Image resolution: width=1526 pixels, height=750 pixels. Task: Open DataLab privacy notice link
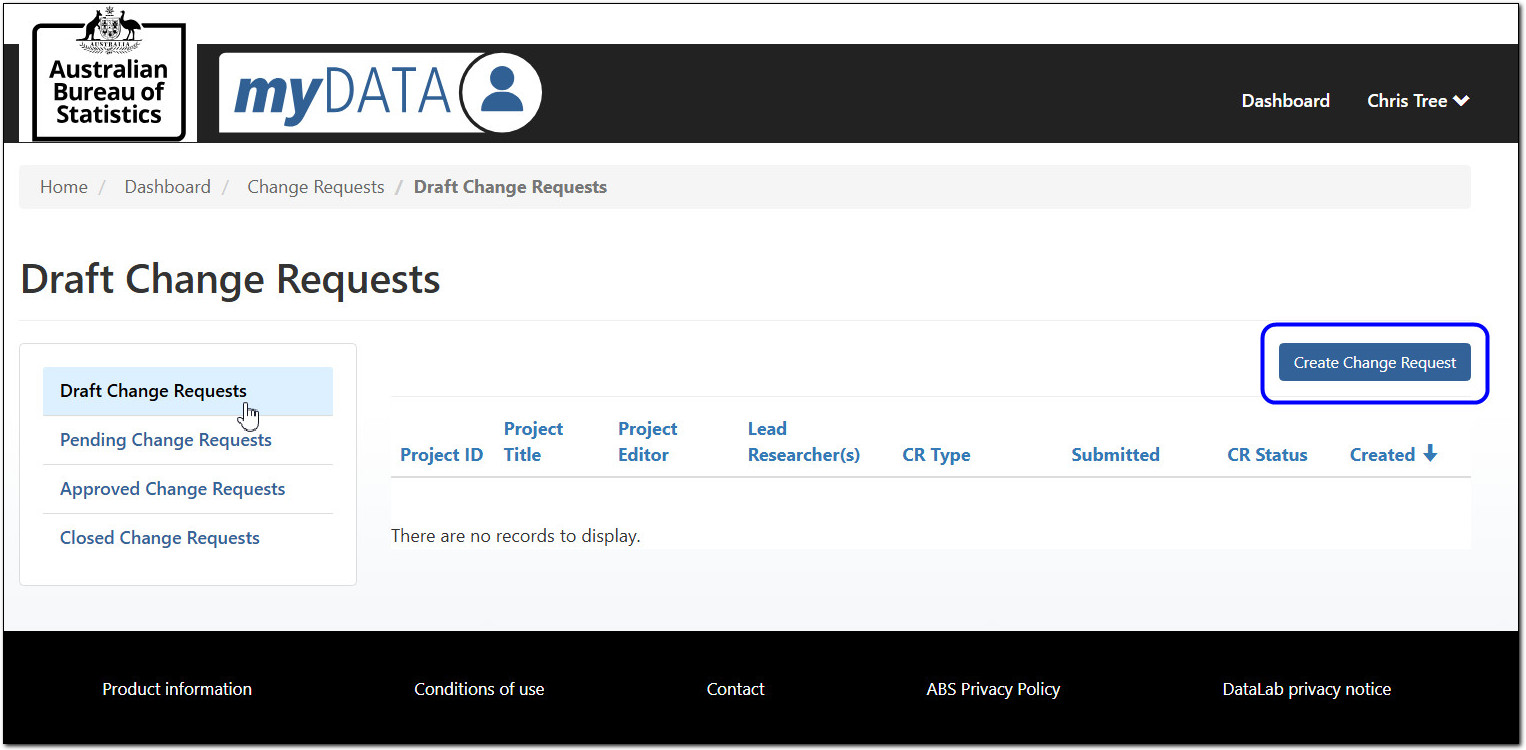point(1306,689)
